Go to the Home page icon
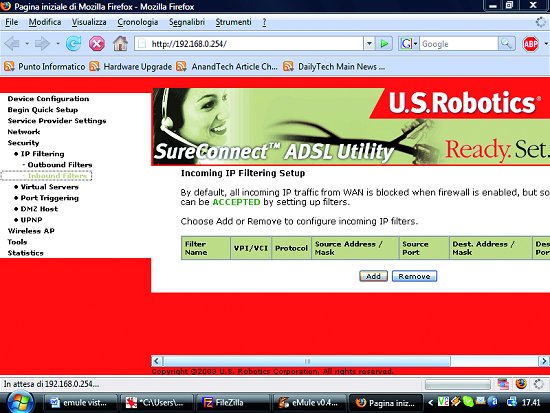This screenshot has width=550, height=413. pos(120,44)
